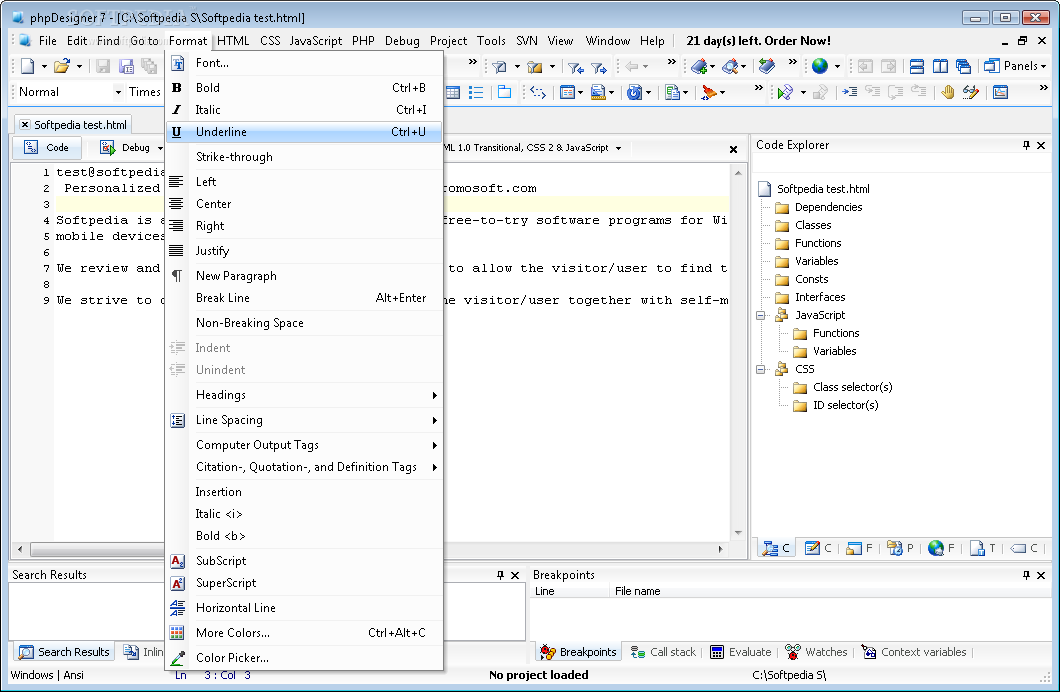Choose Justify alignment
The width and height of the screenshot is (1060, 692).
coord(304,251)
